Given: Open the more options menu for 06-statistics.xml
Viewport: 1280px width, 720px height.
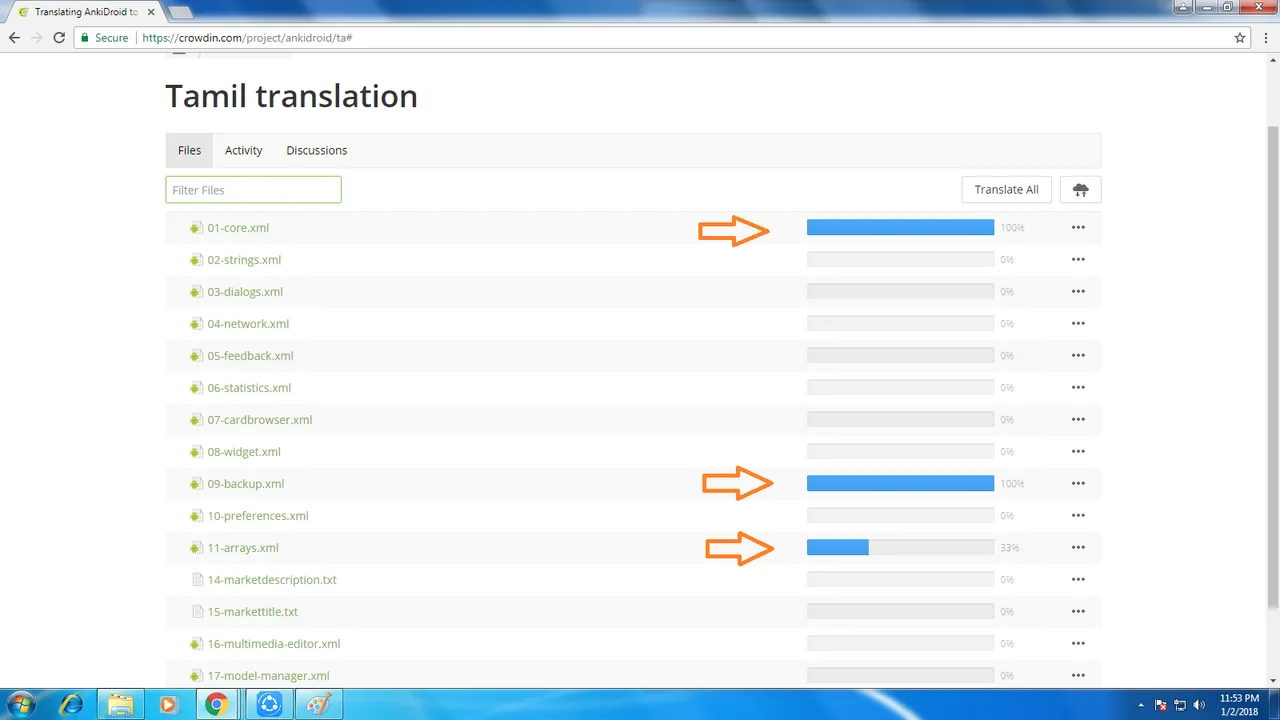Looking at the screenshot, I should coord(1078,388).
